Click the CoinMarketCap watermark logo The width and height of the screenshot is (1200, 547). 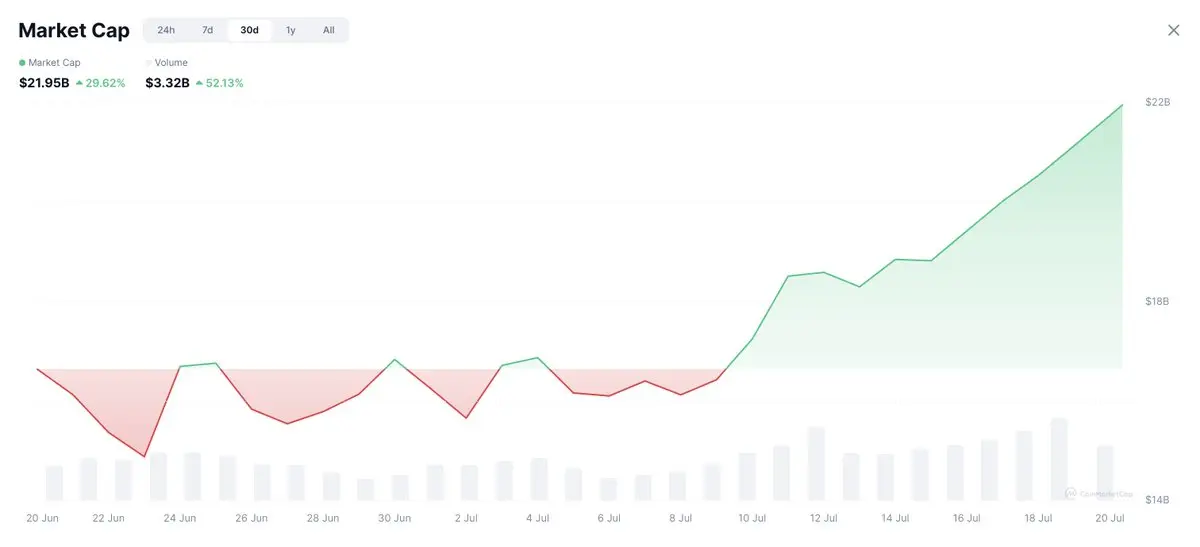pos(1100,492)
